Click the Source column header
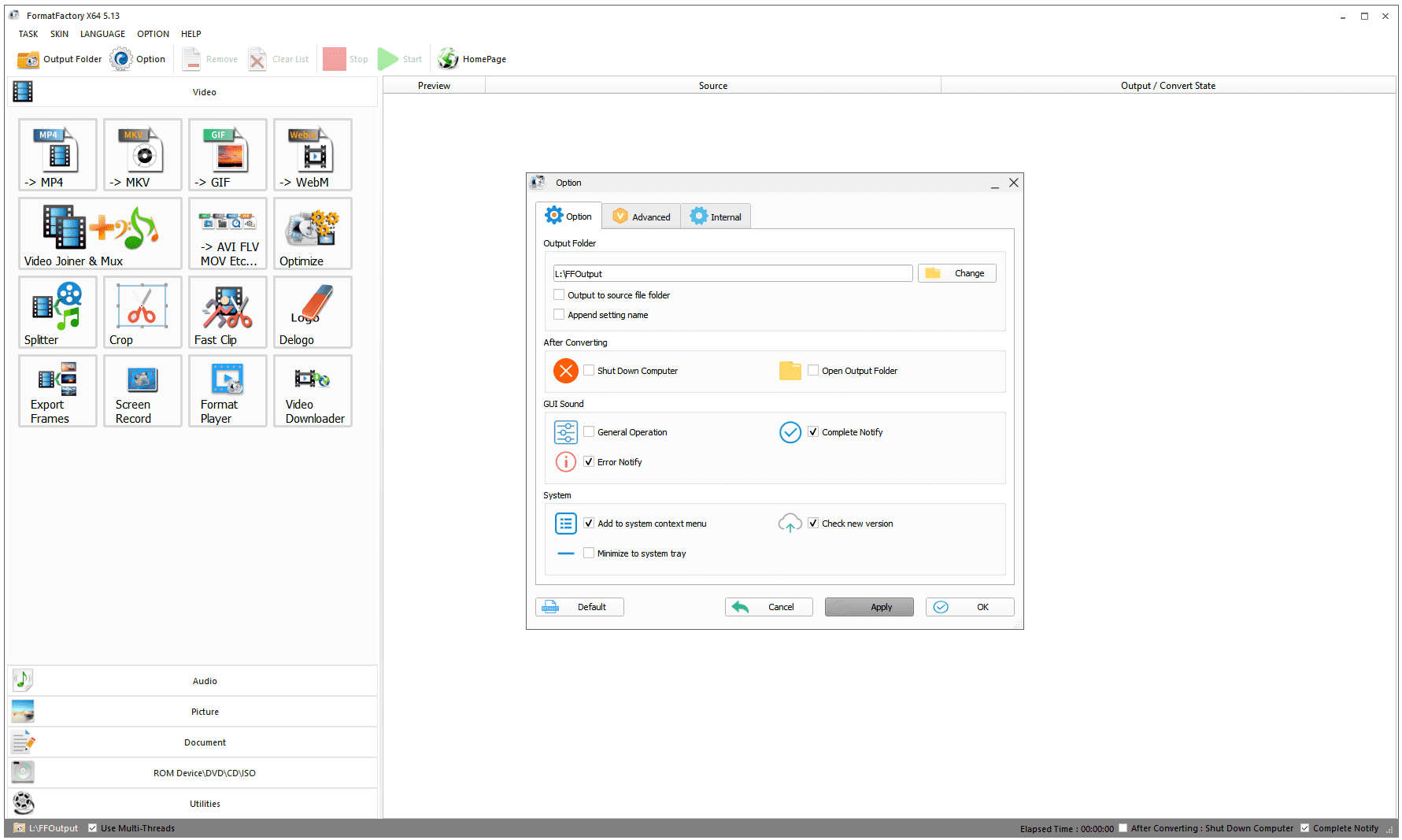 click(713, 86)
